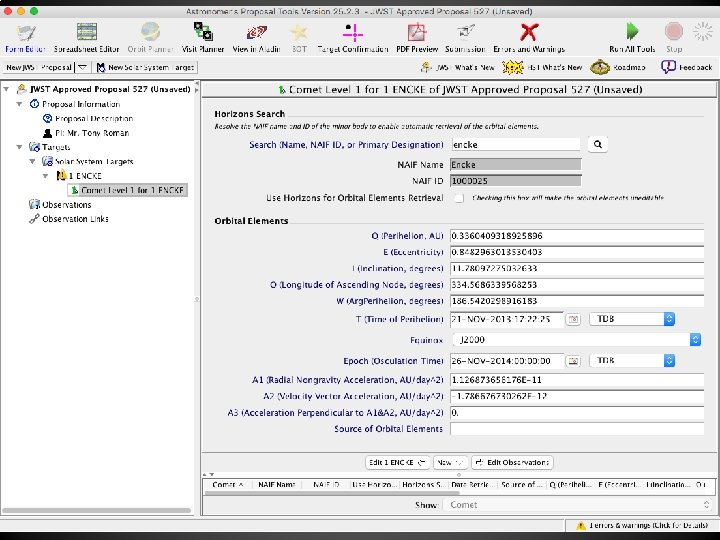Image resolution: width=720 pixels, height=540 pixels.
Task: Click left tree panel horizontal scrollbar
Action: pyautogui.click(x=96, y=511)
